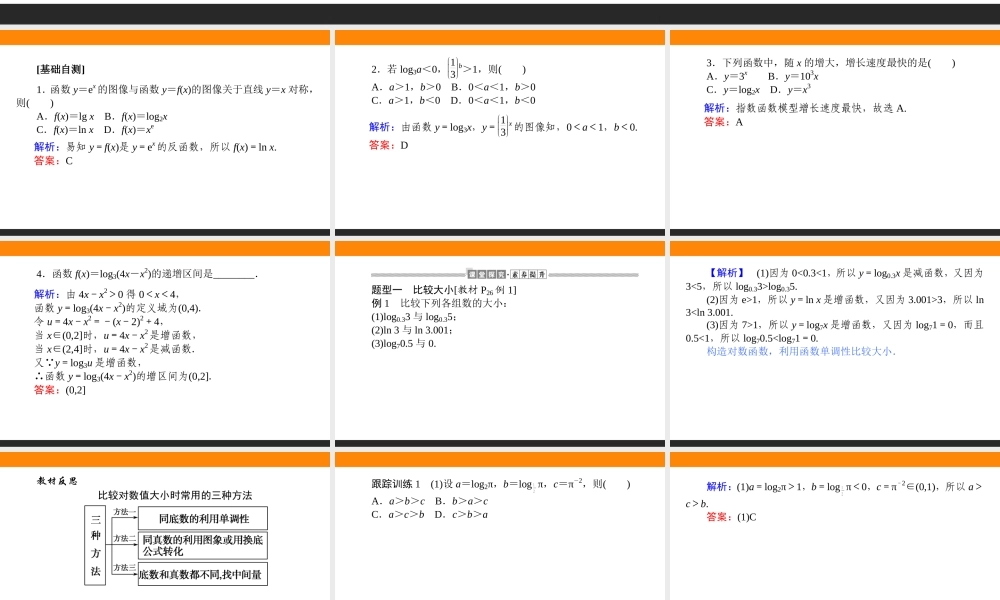Screen dimensions: 1000x600
Task: Choose option B. y=10³x
Action: pos(793,76)
